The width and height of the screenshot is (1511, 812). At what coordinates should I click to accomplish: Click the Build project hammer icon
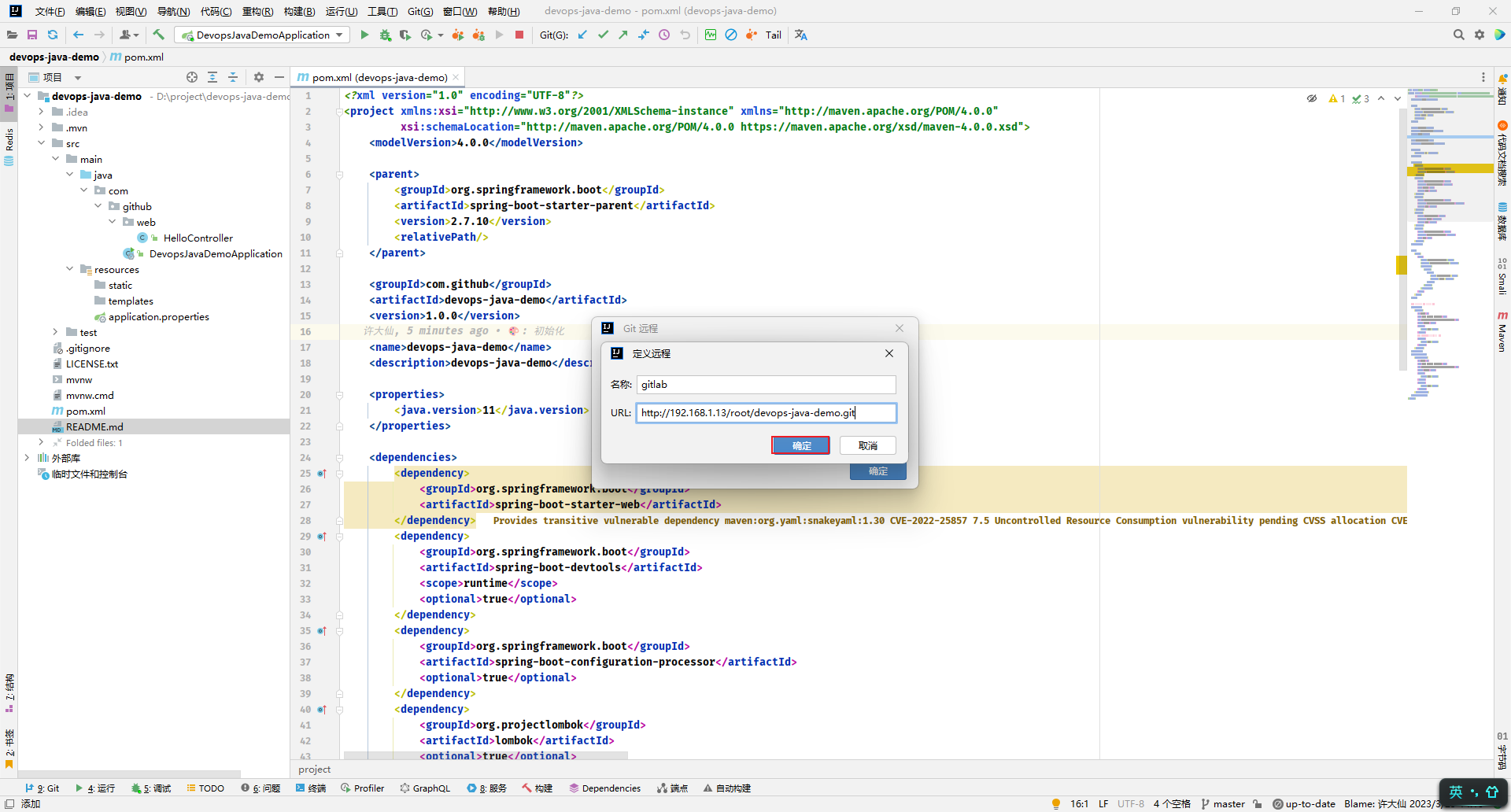tap(159, 35)
